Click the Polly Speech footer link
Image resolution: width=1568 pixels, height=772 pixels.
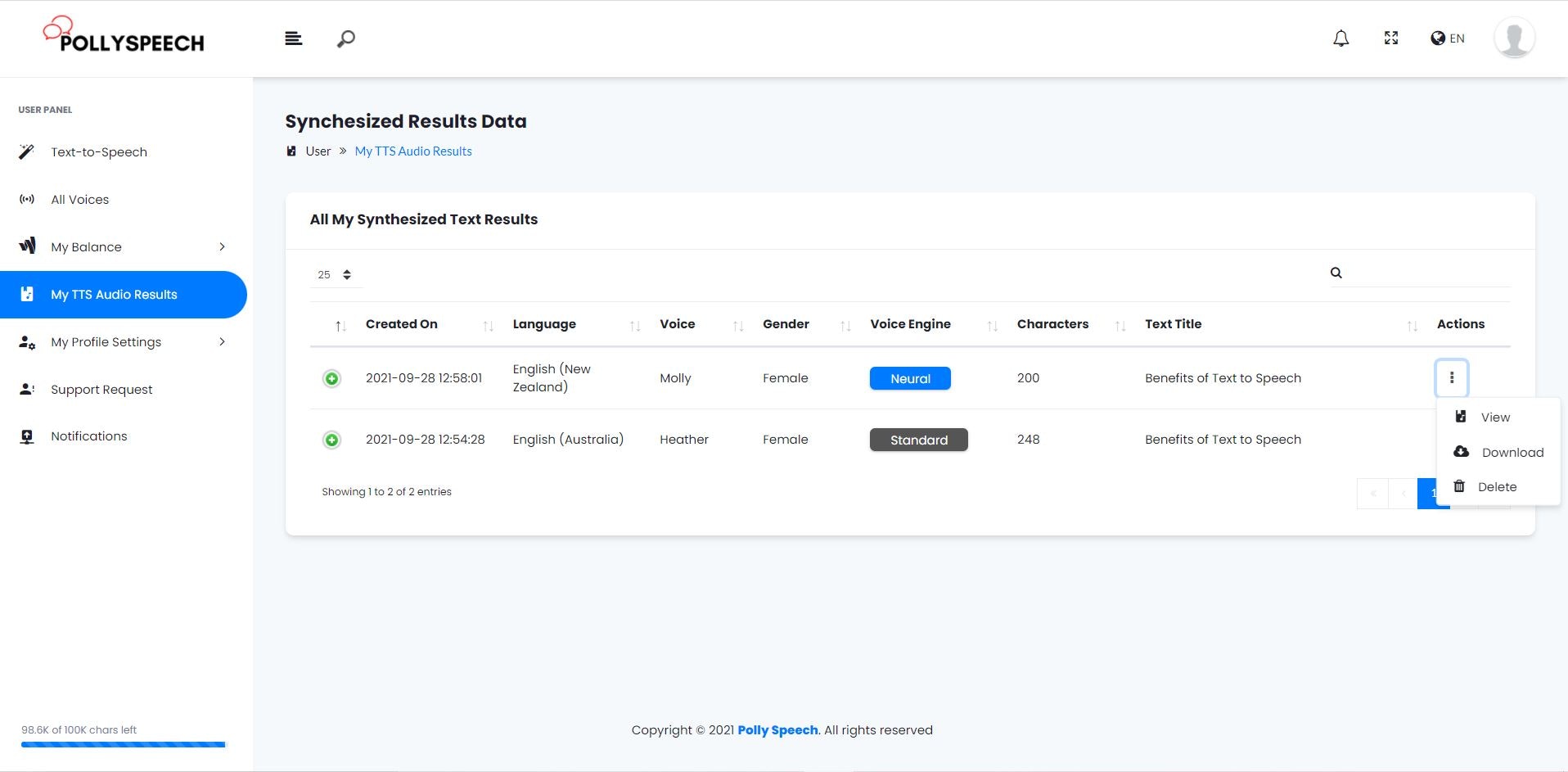(777, 730)
